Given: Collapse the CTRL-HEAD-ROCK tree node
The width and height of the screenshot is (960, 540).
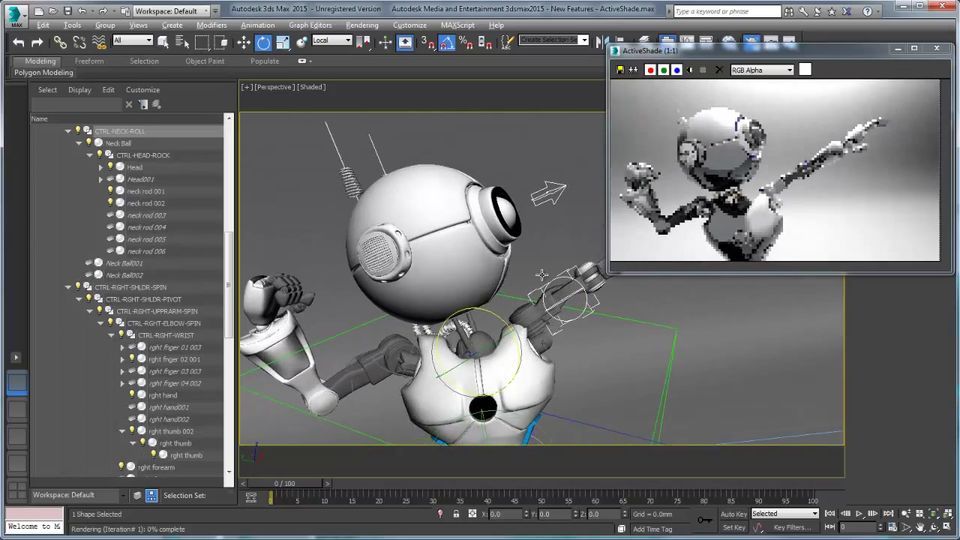Looking at the screenshot, I should [89, 155].
